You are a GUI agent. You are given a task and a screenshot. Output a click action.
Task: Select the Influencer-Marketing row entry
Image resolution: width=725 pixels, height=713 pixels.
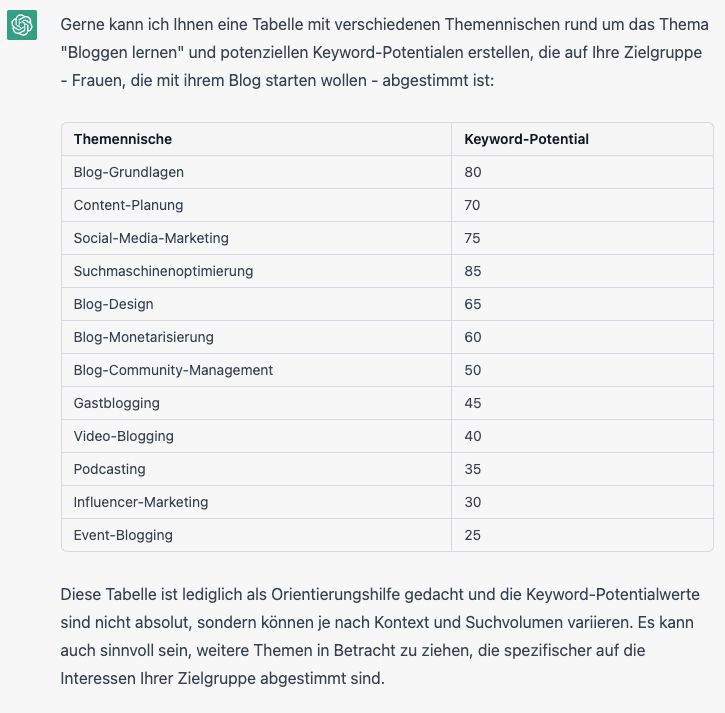139,502
